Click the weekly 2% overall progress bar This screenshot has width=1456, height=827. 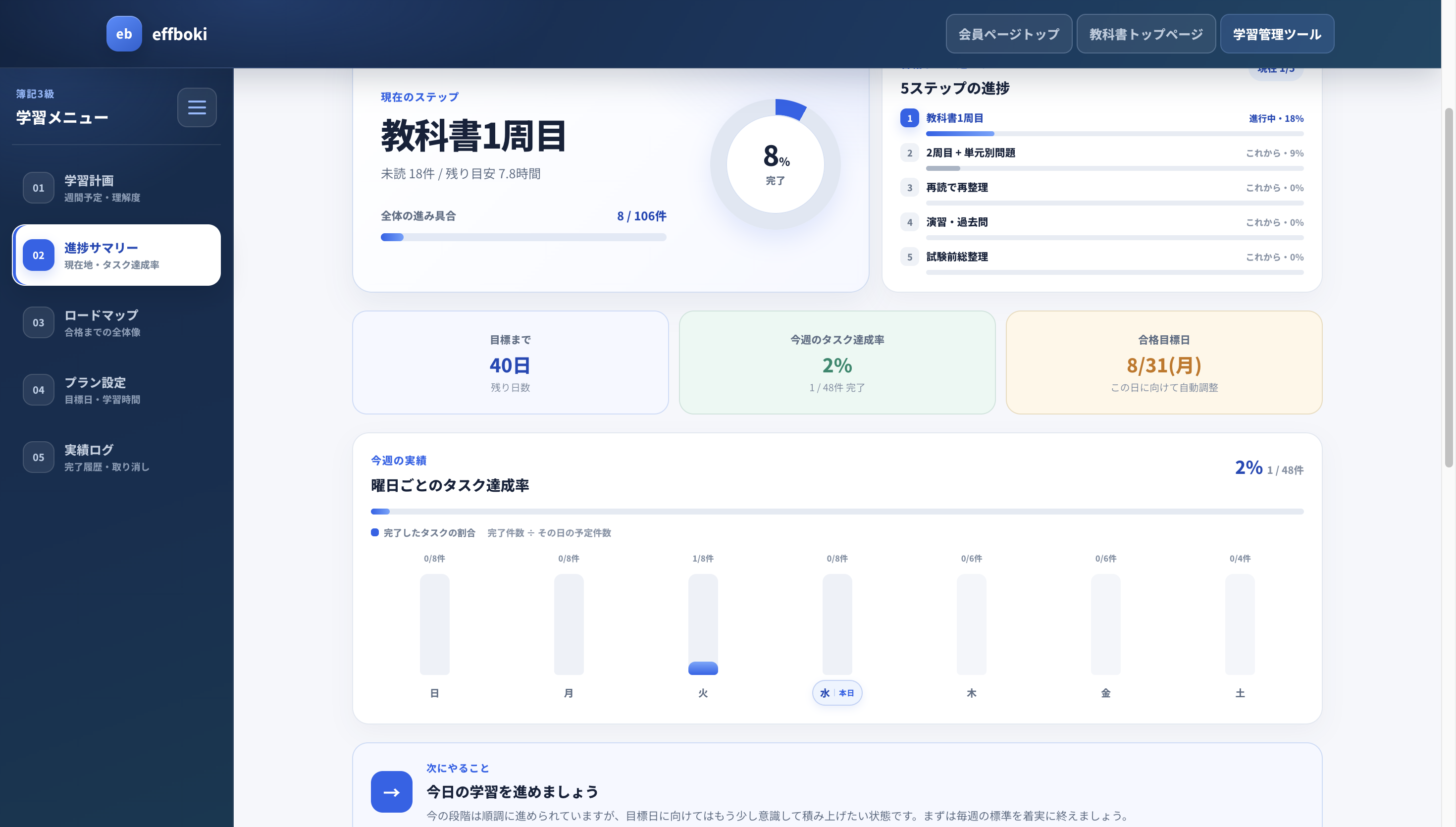(x=836, y=512)
